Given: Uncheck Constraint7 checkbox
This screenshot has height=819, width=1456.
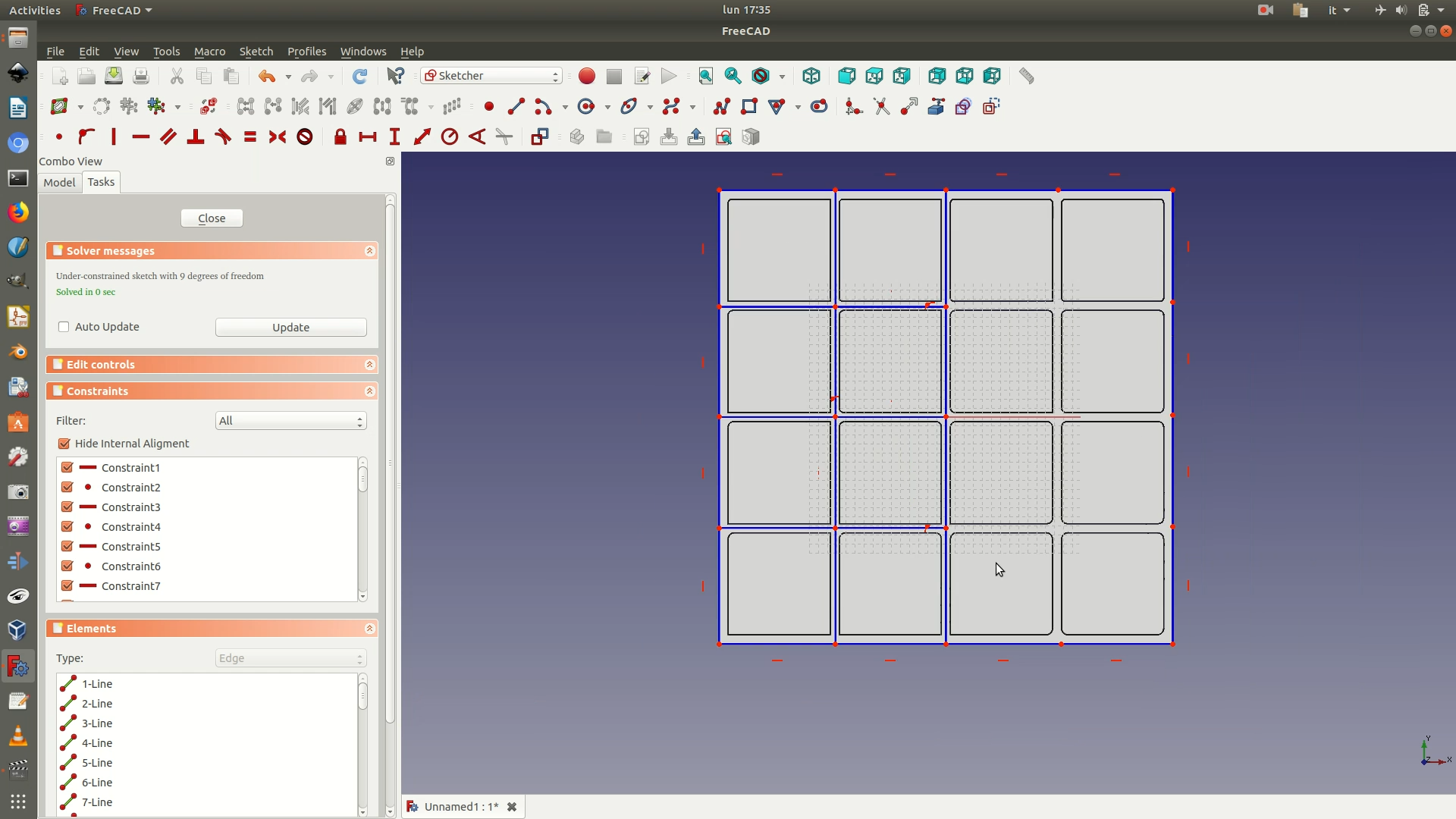Looking at the screenshot, I should click(x=67, y=586).
